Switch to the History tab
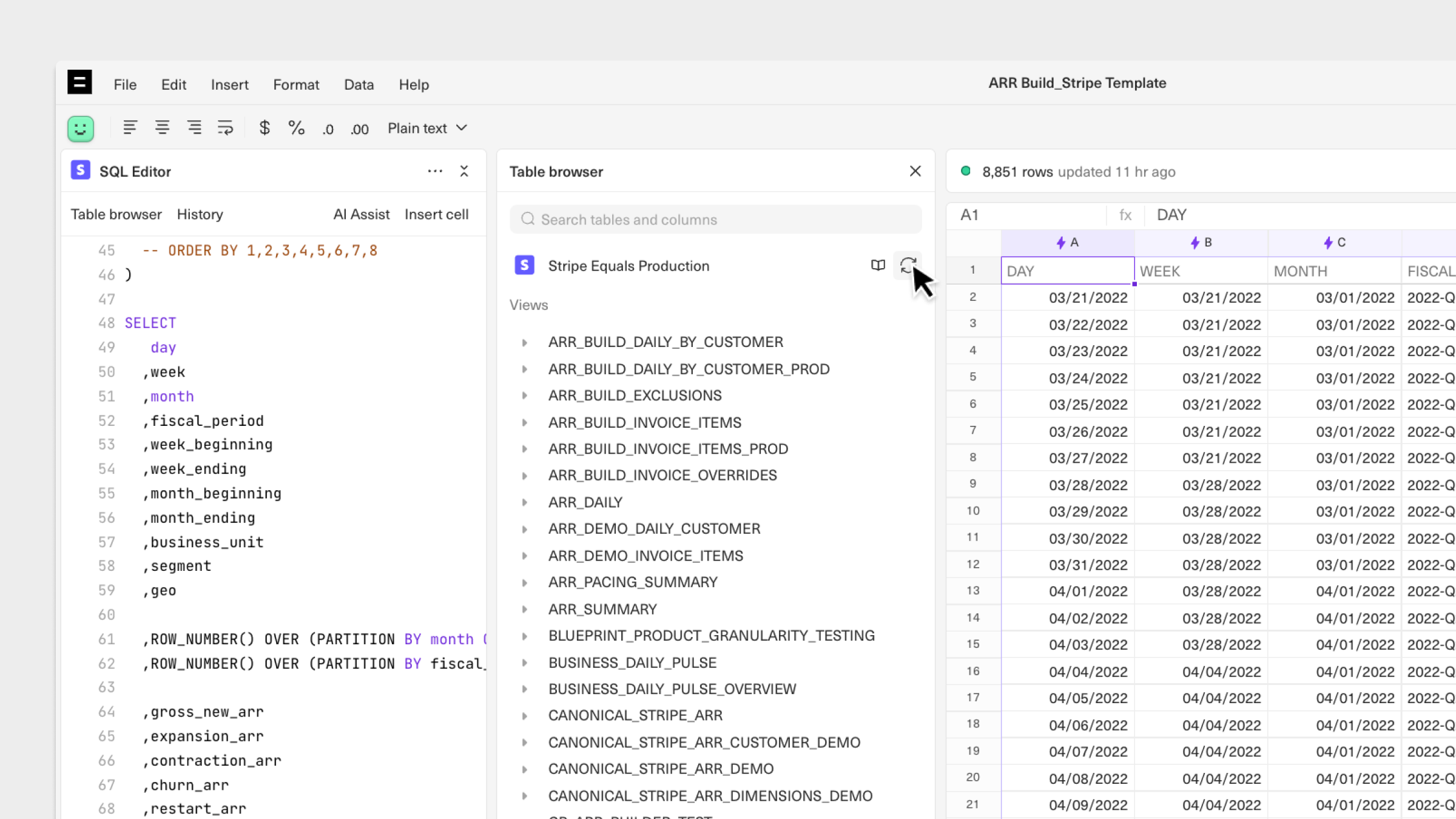The width and height of the screenshot is (1456, 819). point(200,214)
